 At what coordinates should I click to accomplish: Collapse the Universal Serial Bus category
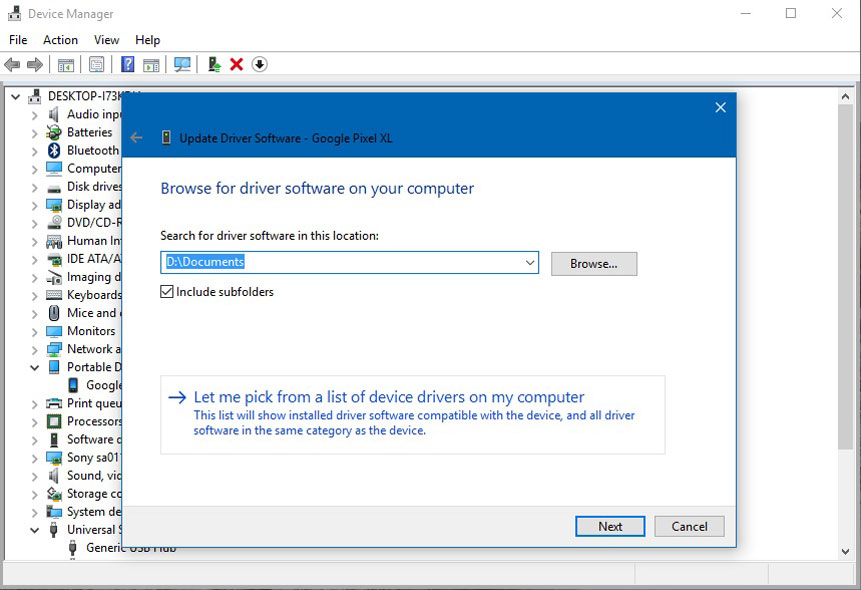(35, 530)
